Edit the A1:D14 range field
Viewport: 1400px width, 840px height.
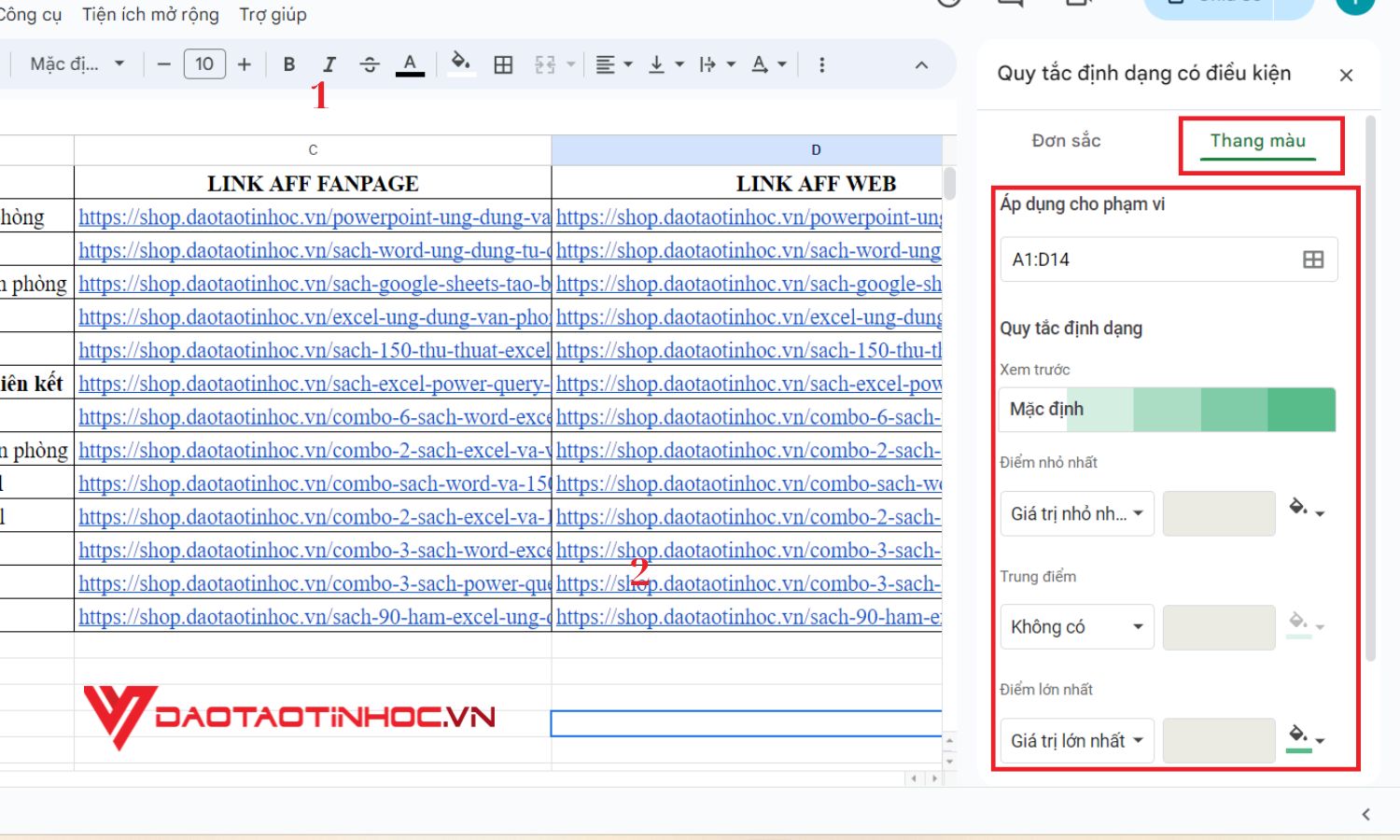click(1148, 259)
